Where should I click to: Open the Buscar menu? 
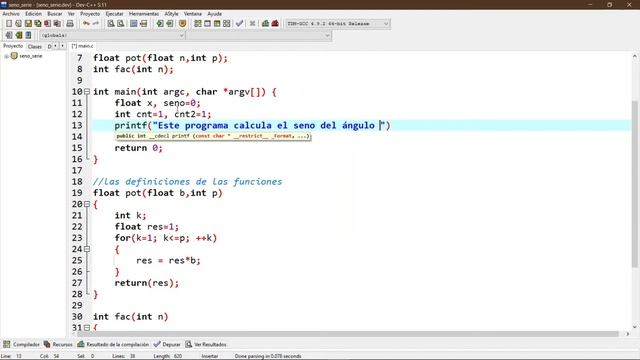coord(55,14)
